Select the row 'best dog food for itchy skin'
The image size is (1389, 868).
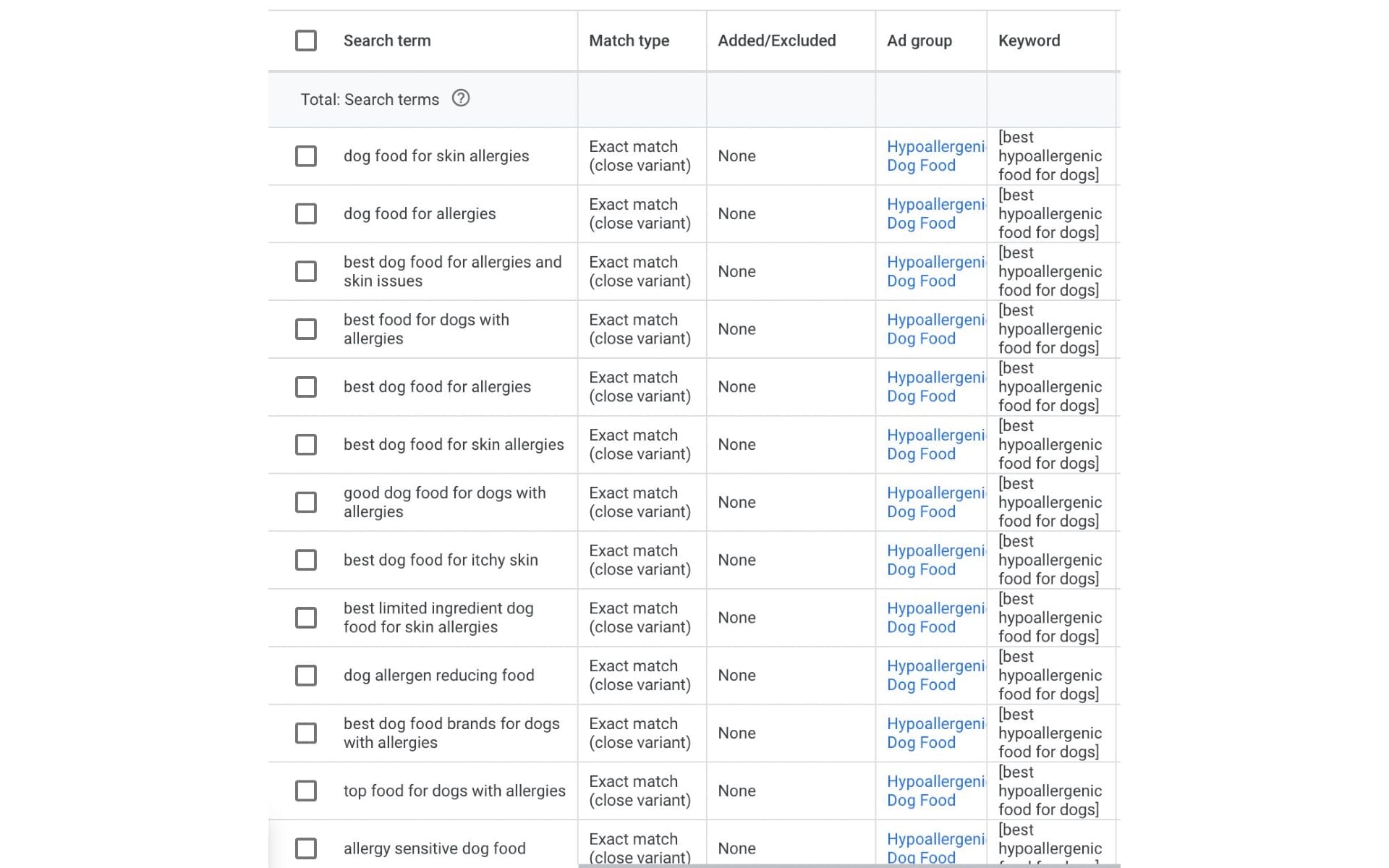306,559
